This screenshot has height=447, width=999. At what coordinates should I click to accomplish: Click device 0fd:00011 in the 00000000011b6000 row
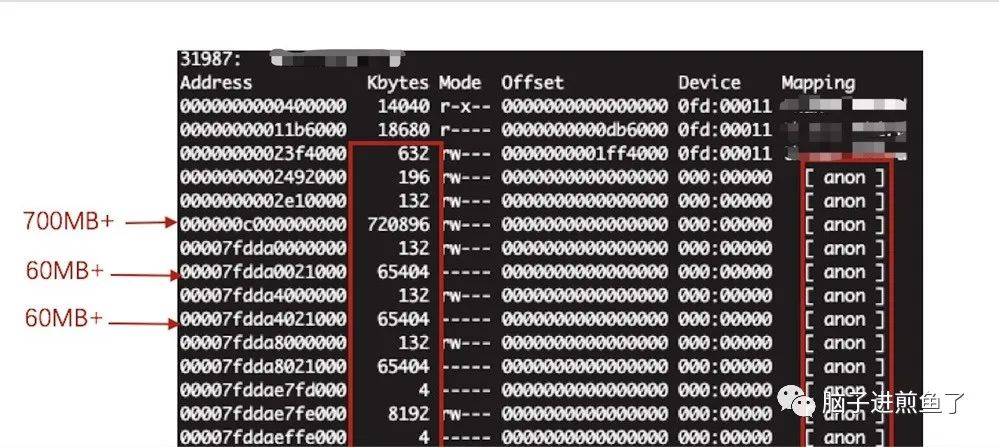(725, 130)
